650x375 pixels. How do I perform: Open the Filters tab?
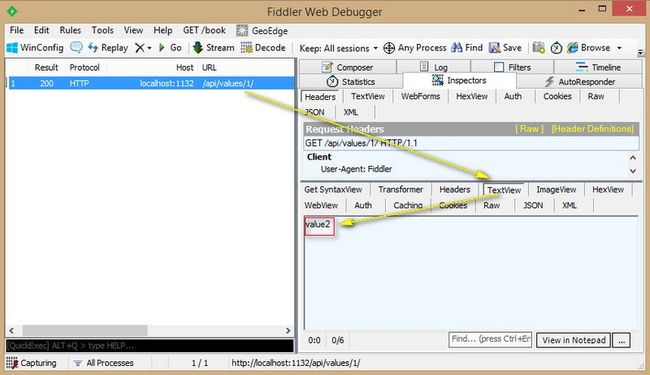tap(512, 67)
